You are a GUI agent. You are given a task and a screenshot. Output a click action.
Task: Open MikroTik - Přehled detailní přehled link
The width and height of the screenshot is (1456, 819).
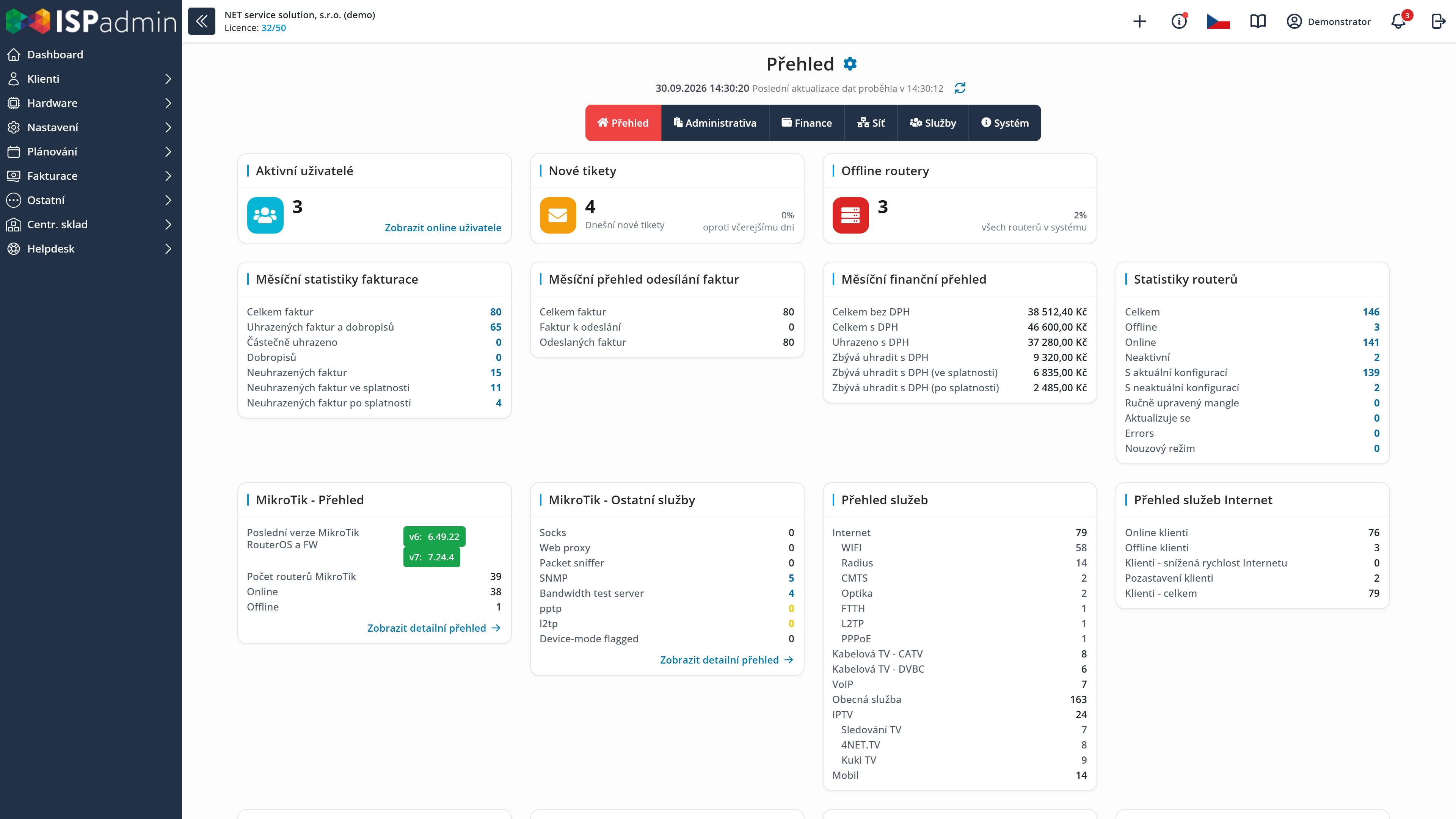[434, 628]
